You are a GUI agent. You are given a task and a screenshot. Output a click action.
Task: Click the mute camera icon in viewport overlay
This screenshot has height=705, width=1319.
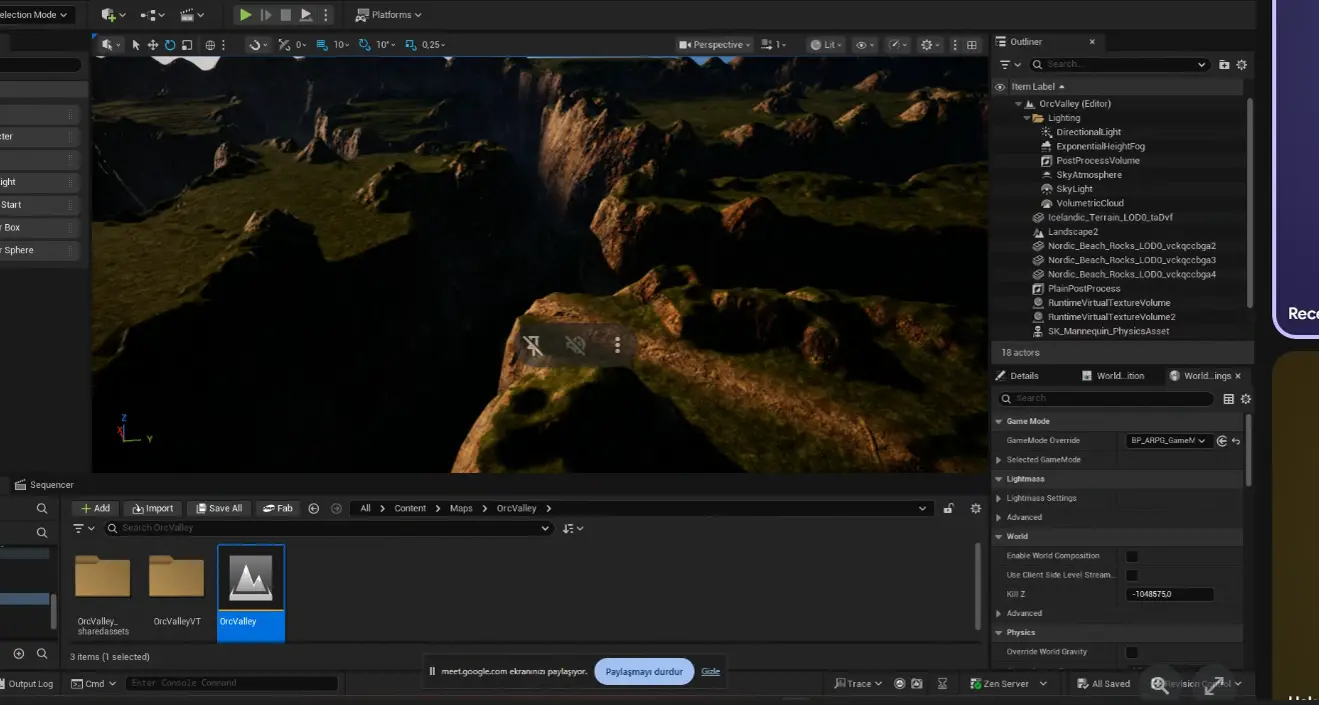[x=575, y=345]
